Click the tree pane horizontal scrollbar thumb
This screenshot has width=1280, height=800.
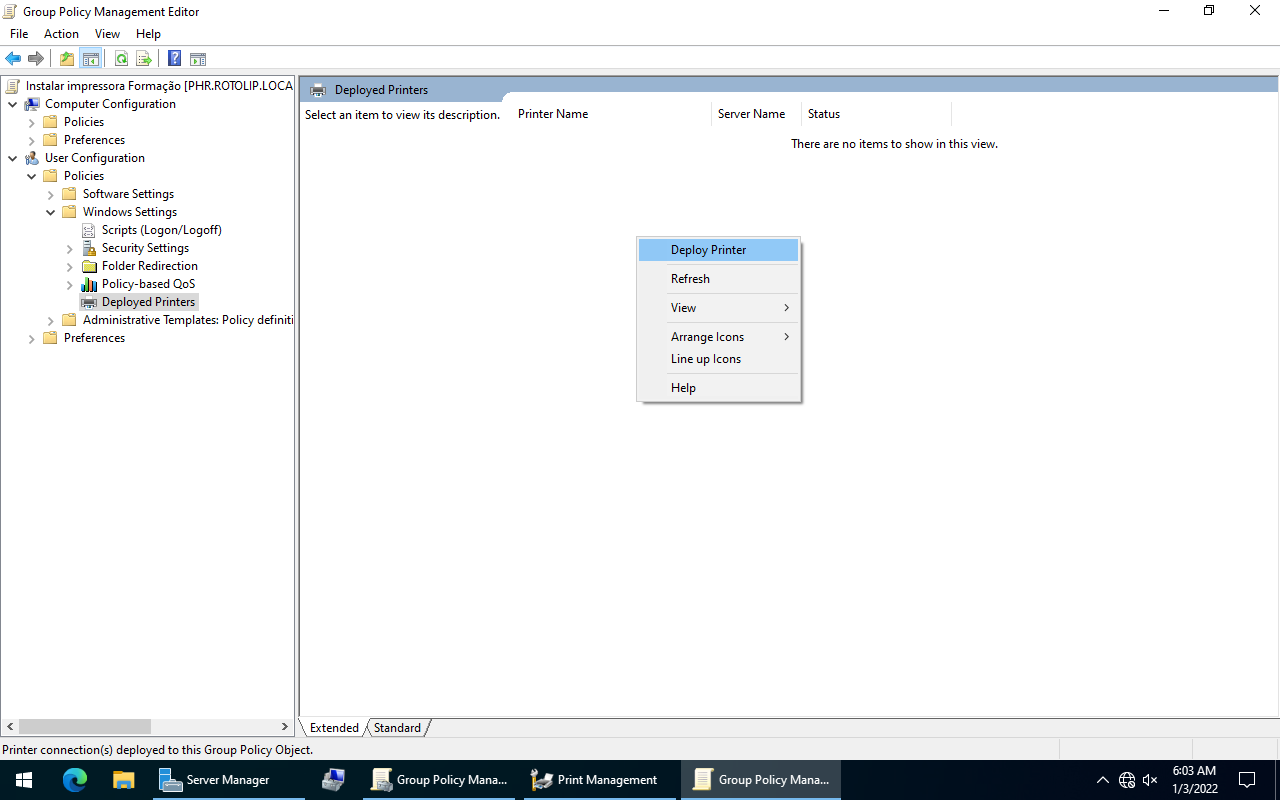[84, 727]
